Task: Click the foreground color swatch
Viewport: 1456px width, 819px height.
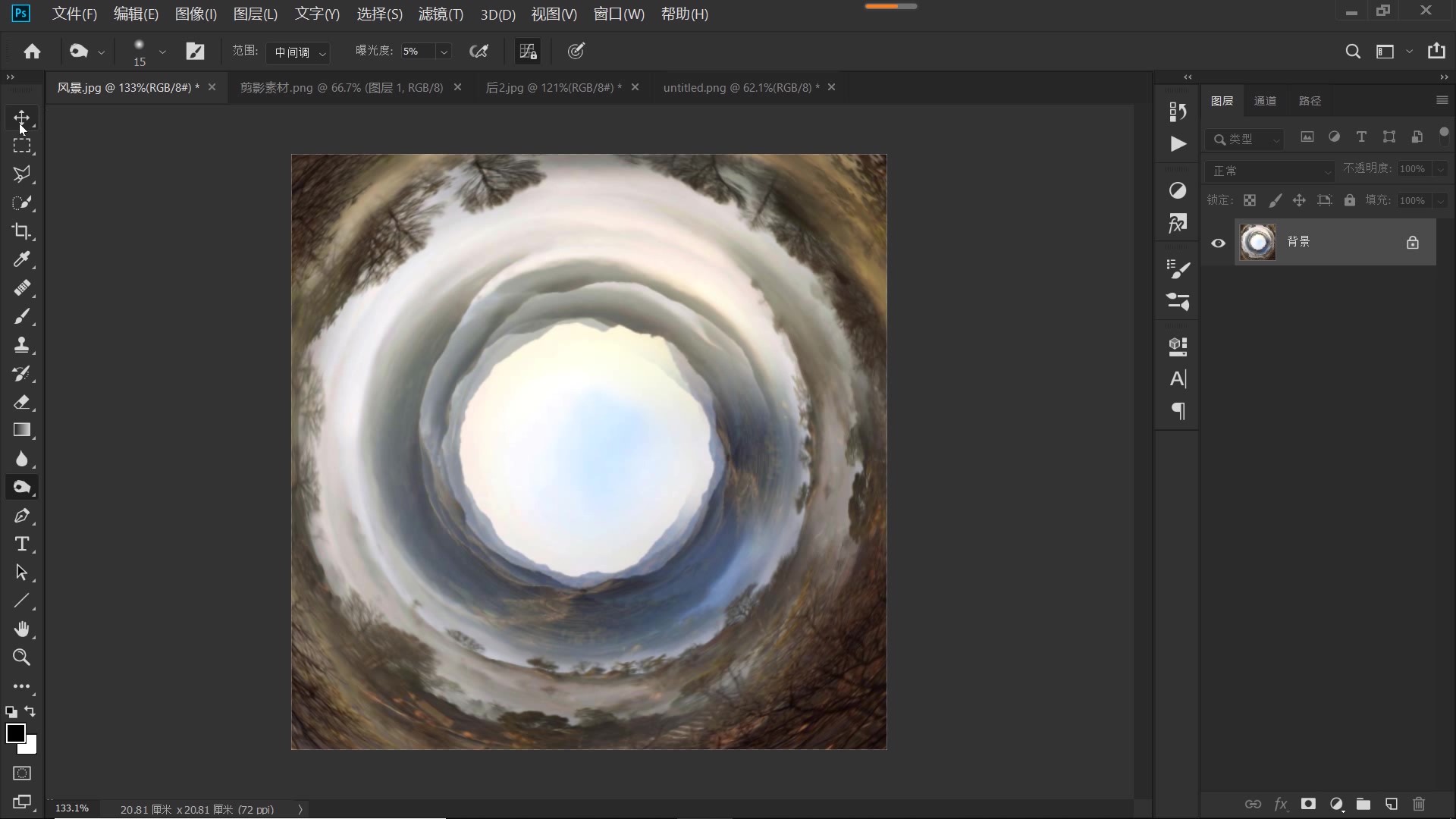Action: (15, 733)
